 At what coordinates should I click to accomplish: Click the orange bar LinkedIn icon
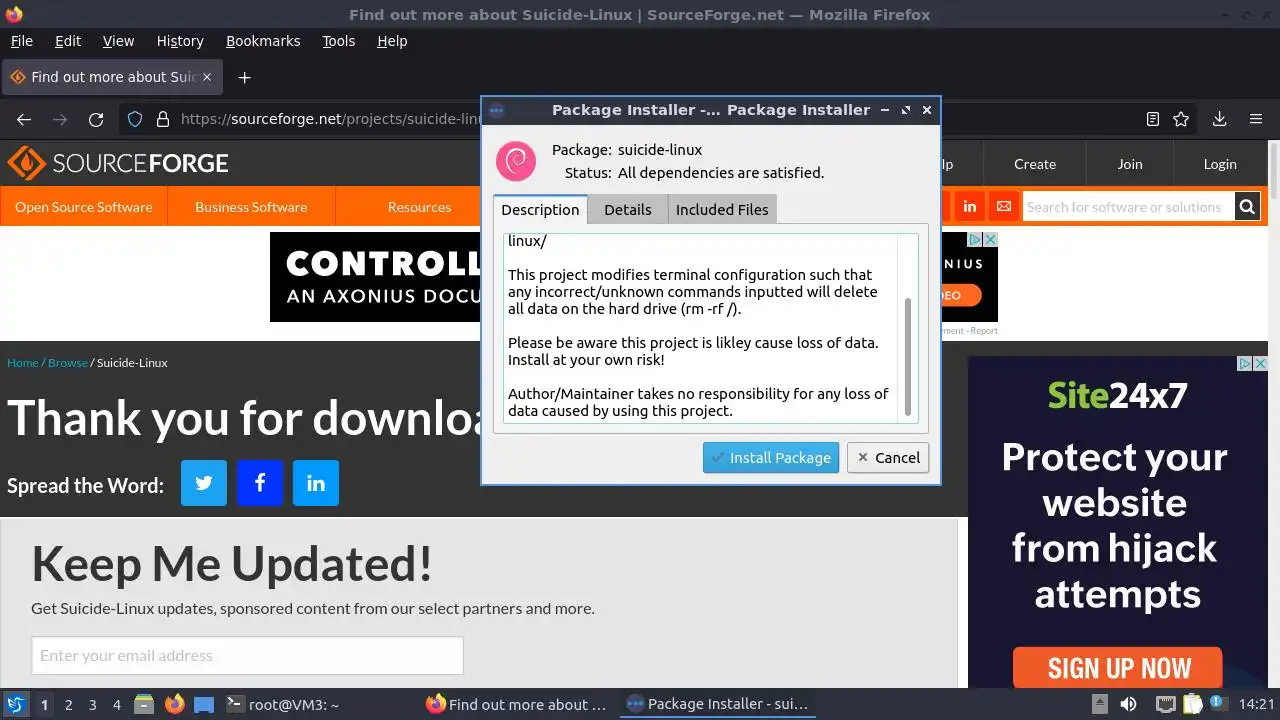[x=969, y=207]
